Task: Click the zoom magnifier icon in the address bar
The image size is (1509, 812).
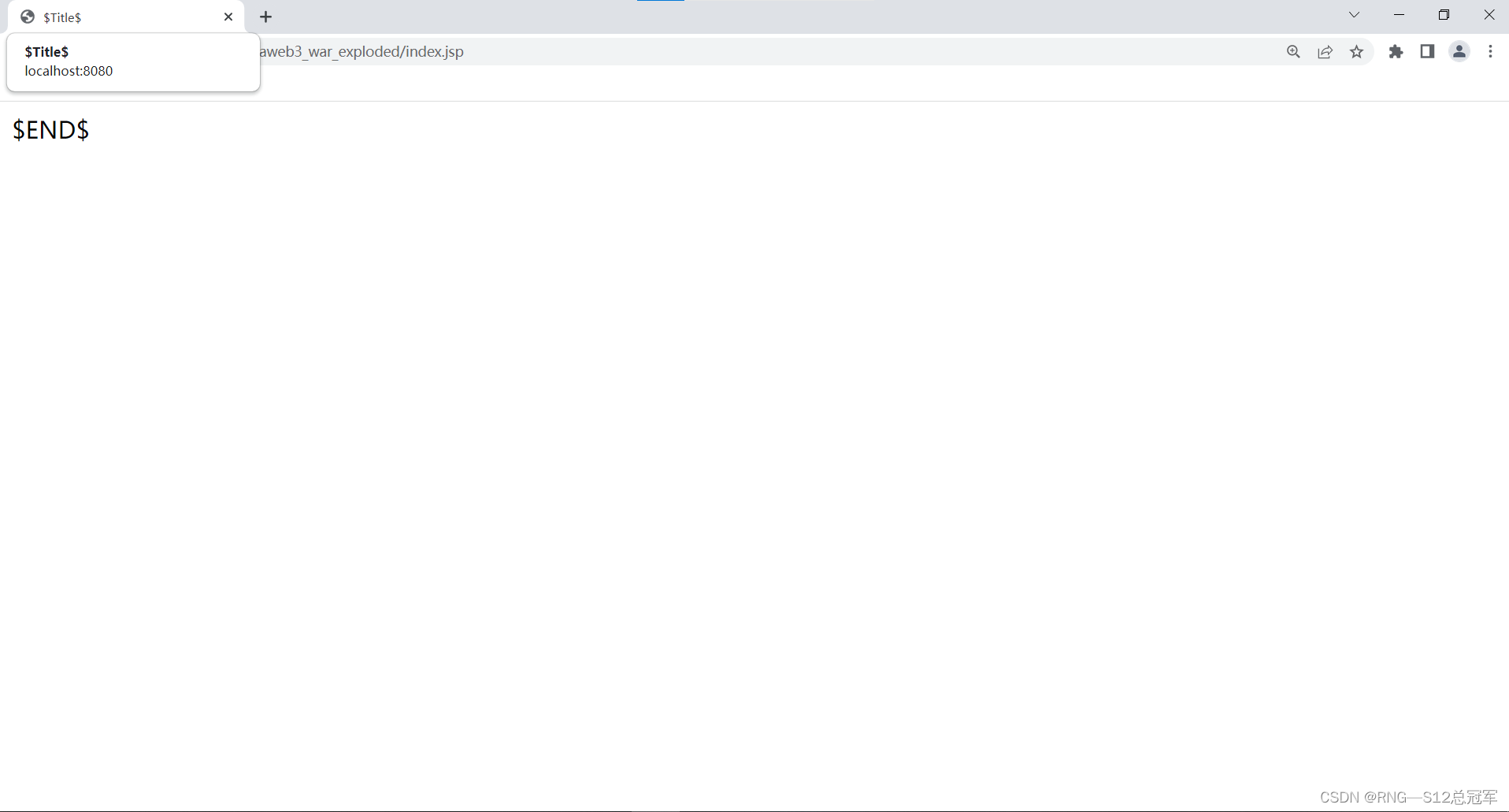Action: tap(1293, 51)
